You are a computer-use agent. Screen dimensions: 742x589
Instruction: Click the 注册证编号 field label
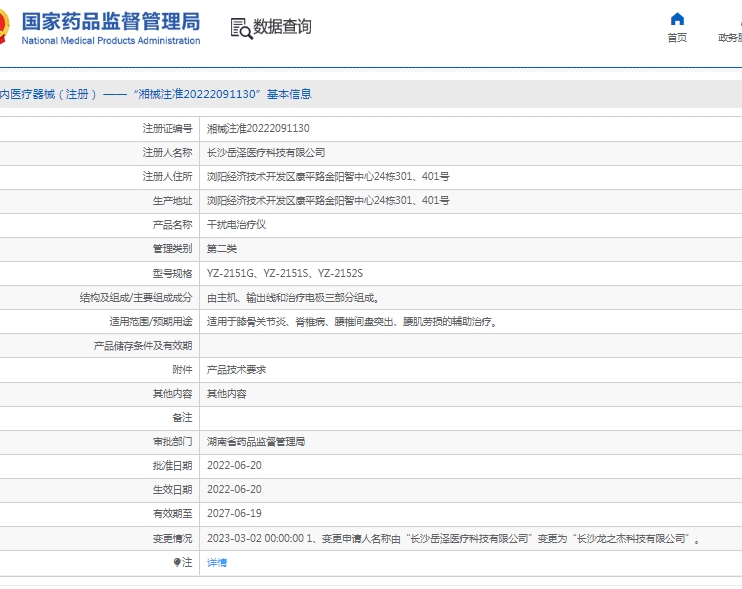168,129
